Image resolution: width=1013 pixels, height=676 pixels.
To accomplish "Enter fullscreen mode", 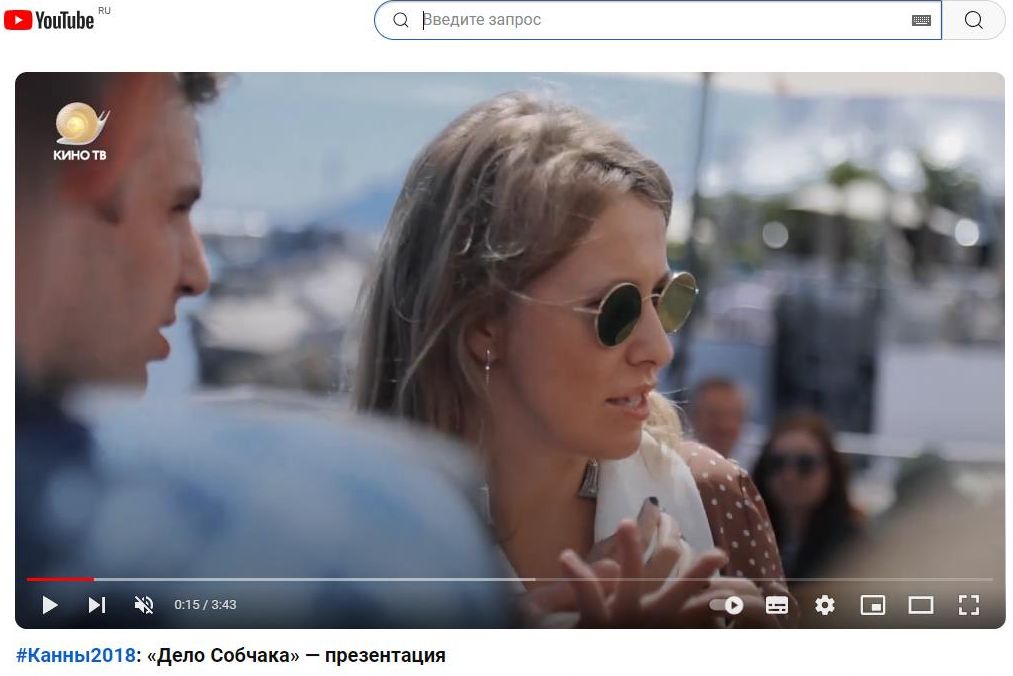I will (968, 605).
